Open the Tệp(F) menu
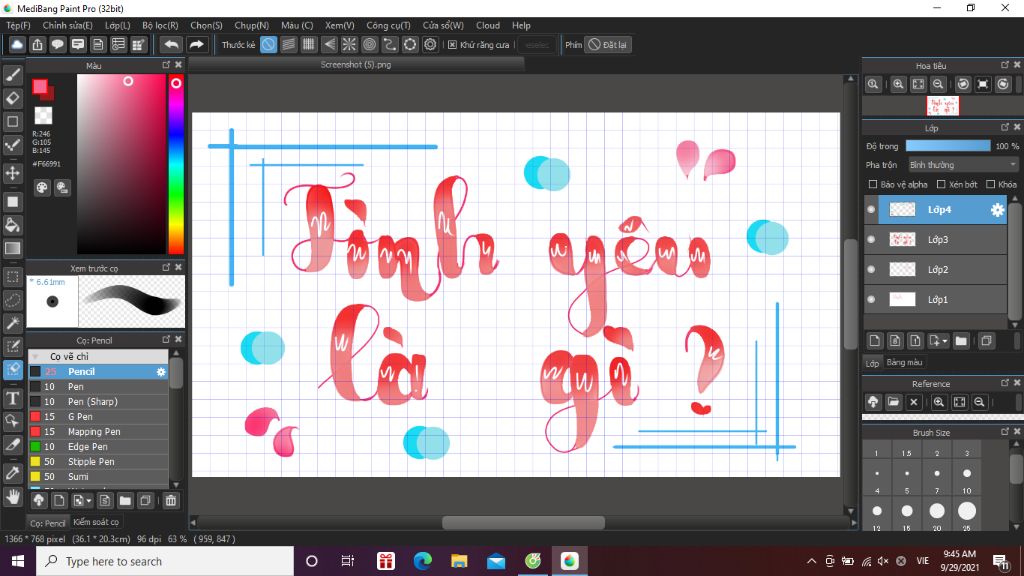The width and height of the screenshot is (1024, 576). click(18, 25)
